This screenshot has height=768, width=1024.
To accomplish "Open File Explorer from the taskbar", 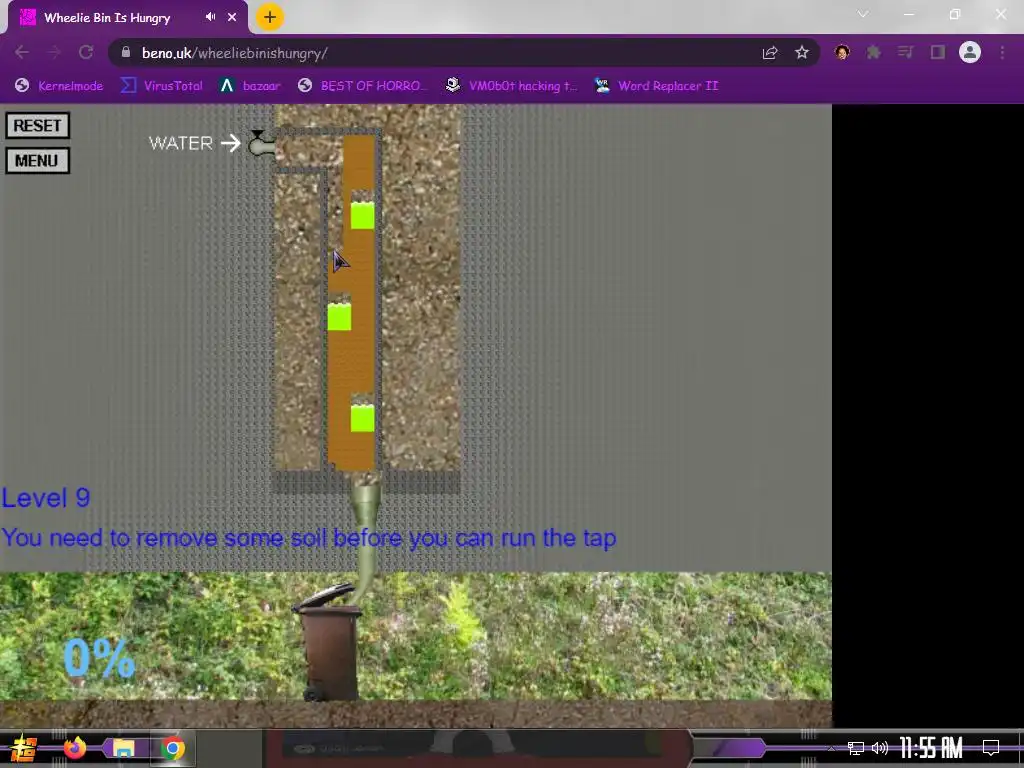I will 123,748.
